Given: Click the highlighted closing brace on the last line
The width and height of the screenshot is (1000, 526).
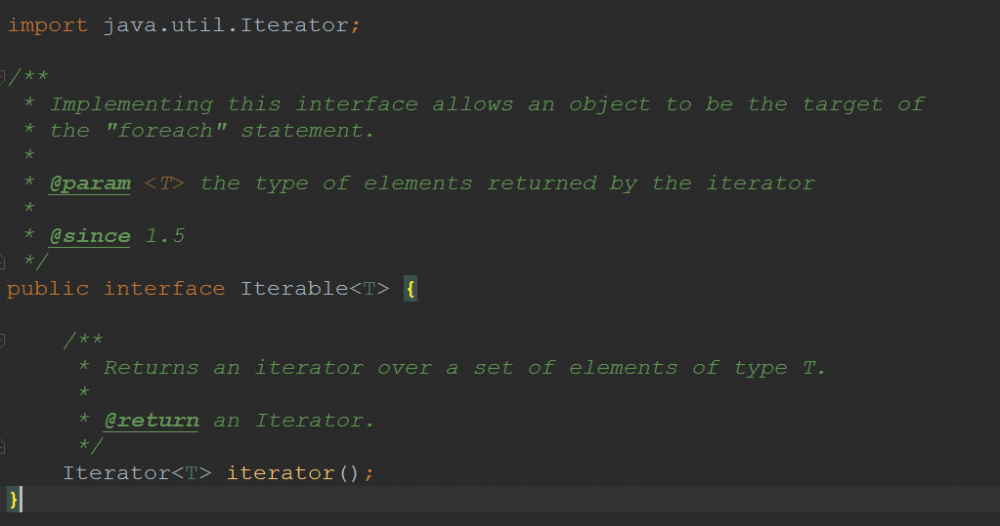Looking at the screenshot, I should coord(13,498).
